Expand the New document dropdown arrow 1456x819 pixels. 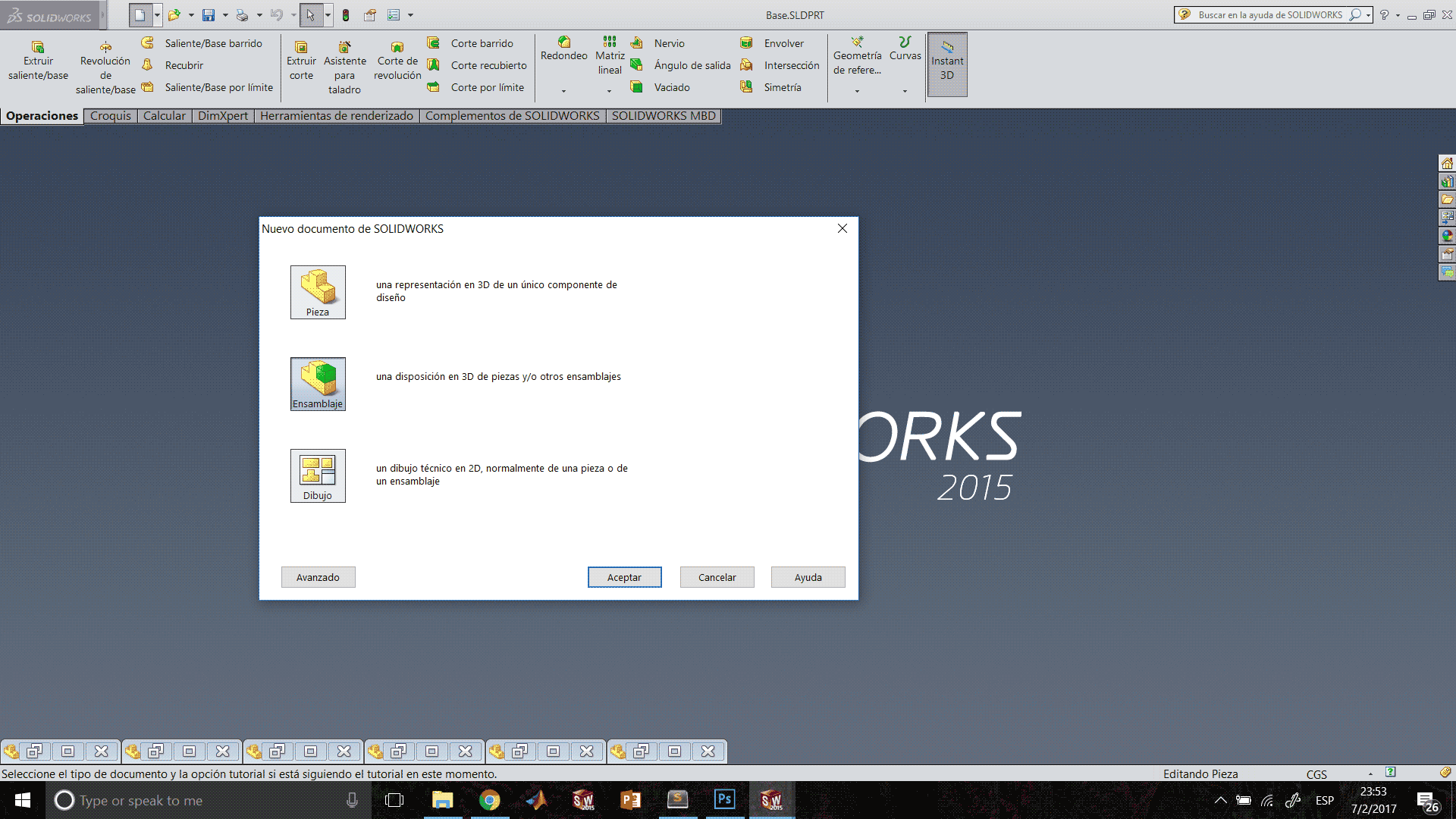click(x=157, y=15)
